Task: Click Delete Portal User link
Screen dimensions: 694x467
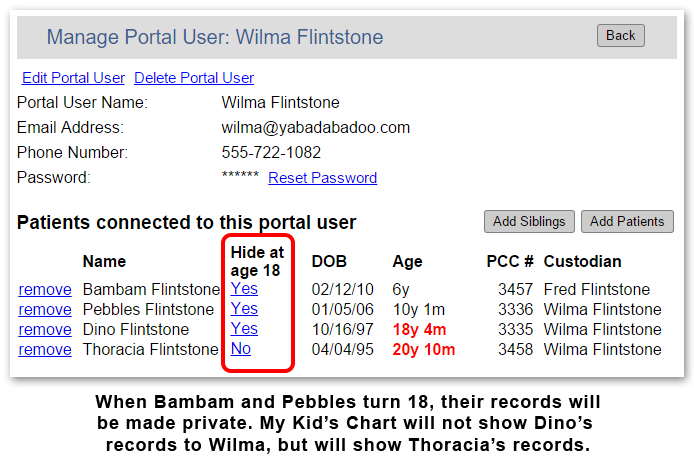Action: point(194,78)
